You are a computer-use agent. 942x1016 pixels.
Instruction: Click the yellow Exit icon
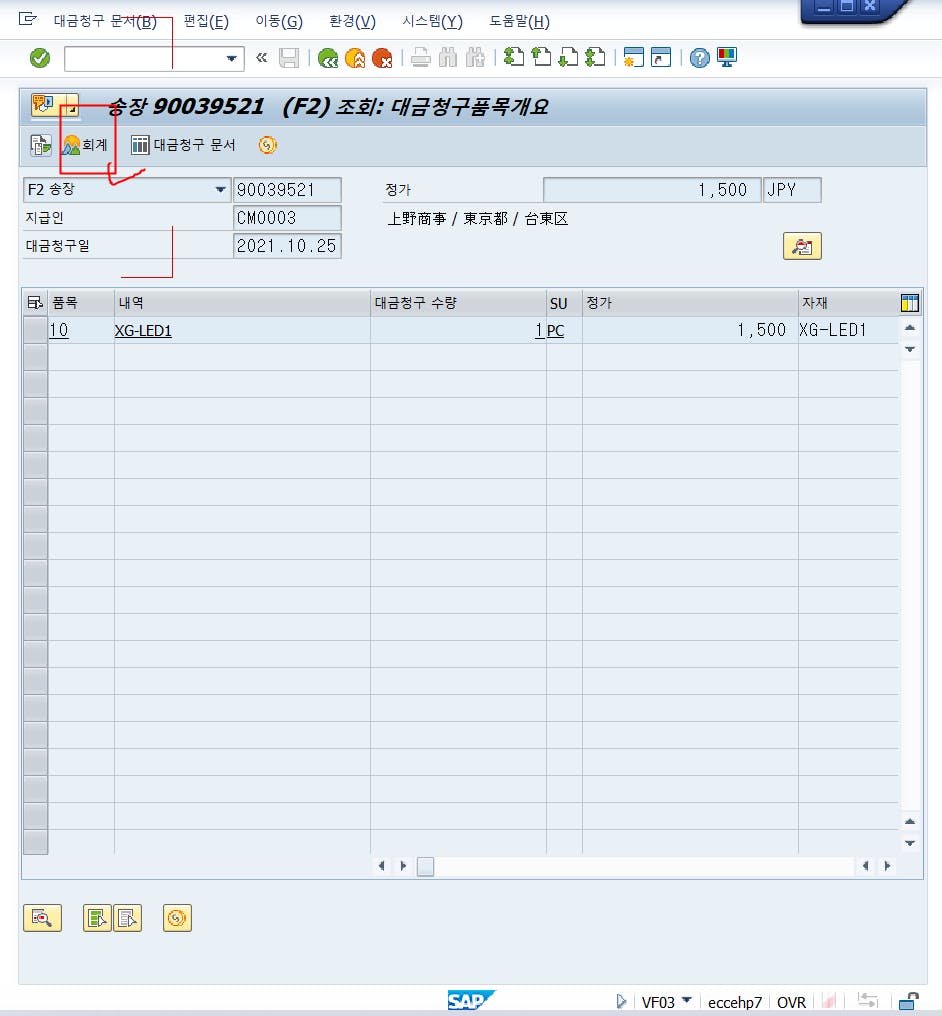[355, 58]
